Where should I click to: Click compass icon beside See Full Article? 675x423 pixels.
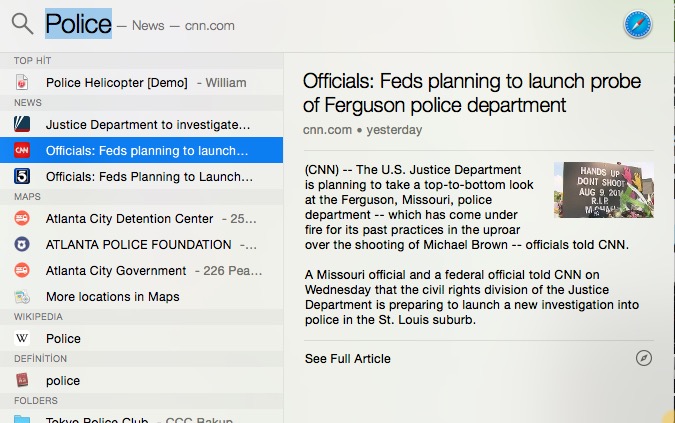pyautogui.click(x=644, y=358)
